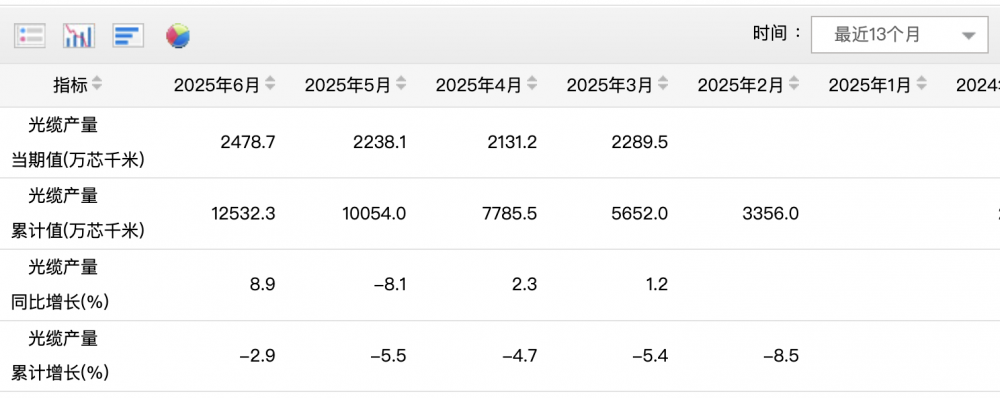Sort the 2025年6月 column
1000x398 pixels.
[x=270, y=84]
